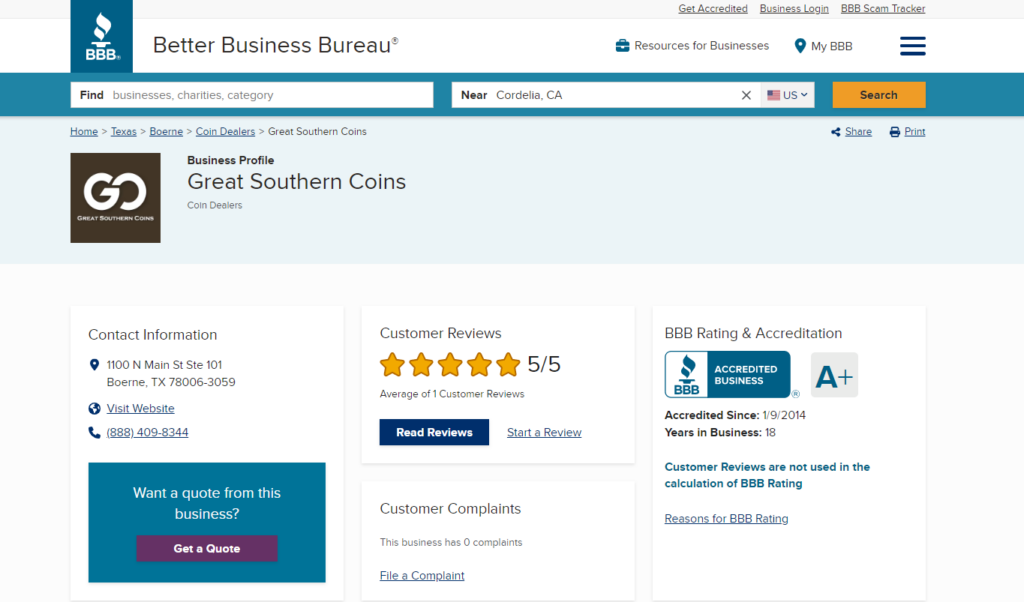Open the BBB Scam Tracker link
This screenshot has width=1024, height=602.
pyautogui.click(x=883, y=8)
